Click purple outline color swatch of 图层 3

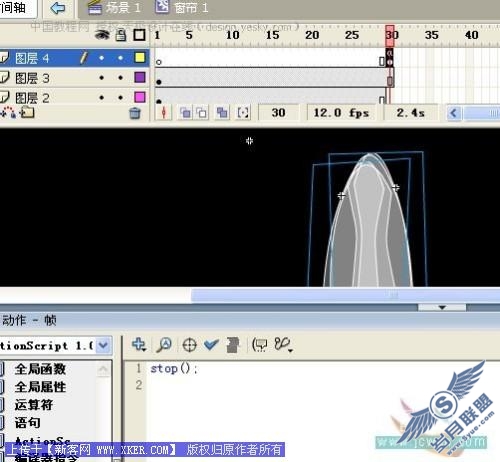(140, 77)
